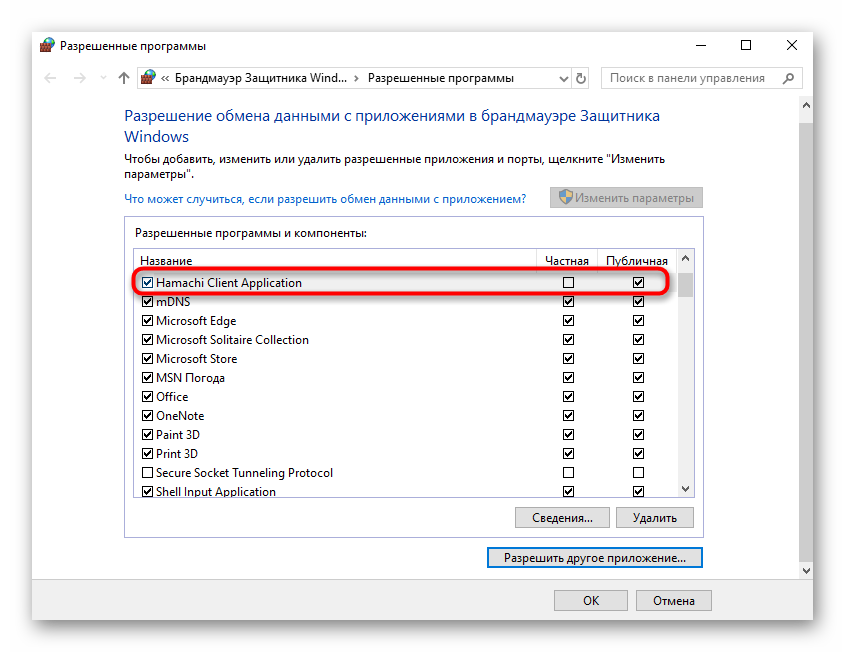The width and height of the screenshot is (845, 652).
Task: Click the programs list vertical scrollbar thumb
Action: pyautogui.click(x=686, y=286)
